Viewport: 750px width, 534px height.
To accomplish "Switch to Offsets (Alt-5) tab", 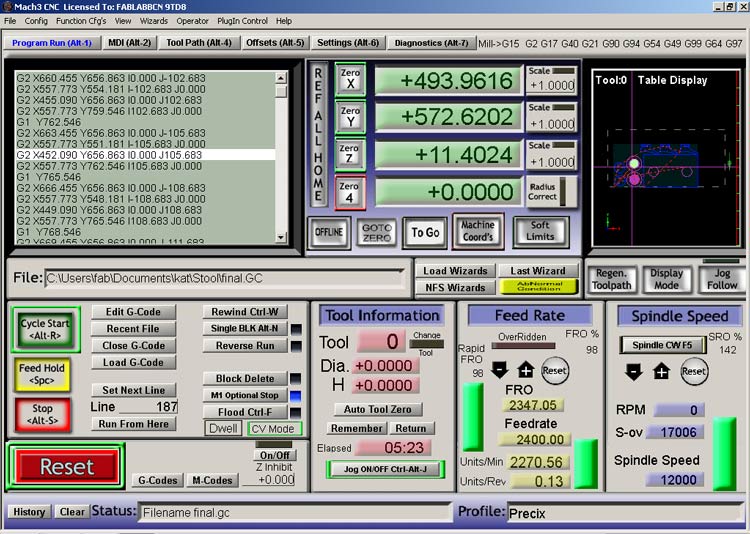I will point(275,43).
